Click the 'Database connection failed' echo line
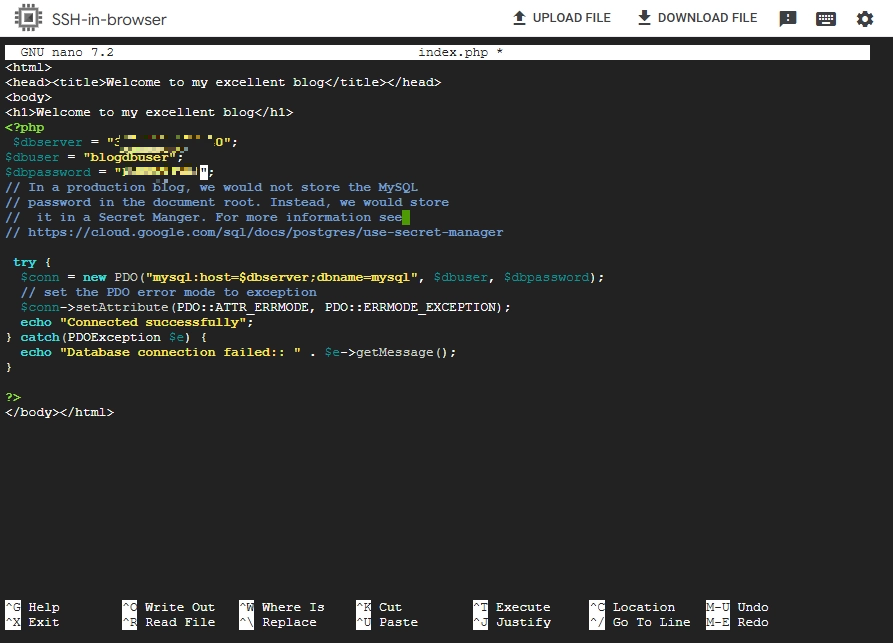 (x=238, y=352)
